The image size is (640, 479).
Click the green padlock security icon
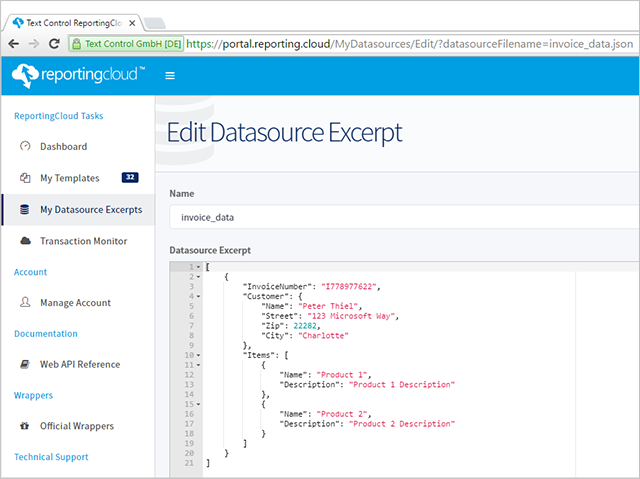[x=76, y=44]
